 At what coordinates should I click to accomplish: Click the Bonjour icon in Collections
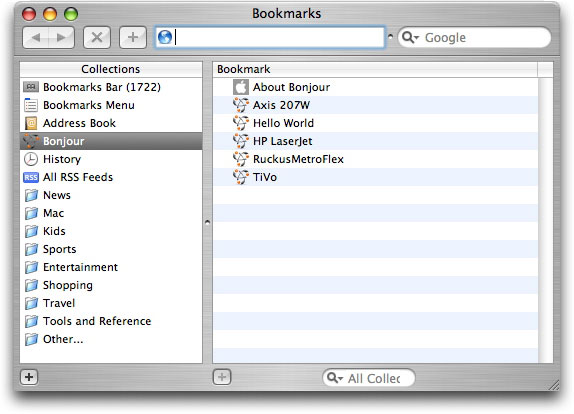pos(31,141)
